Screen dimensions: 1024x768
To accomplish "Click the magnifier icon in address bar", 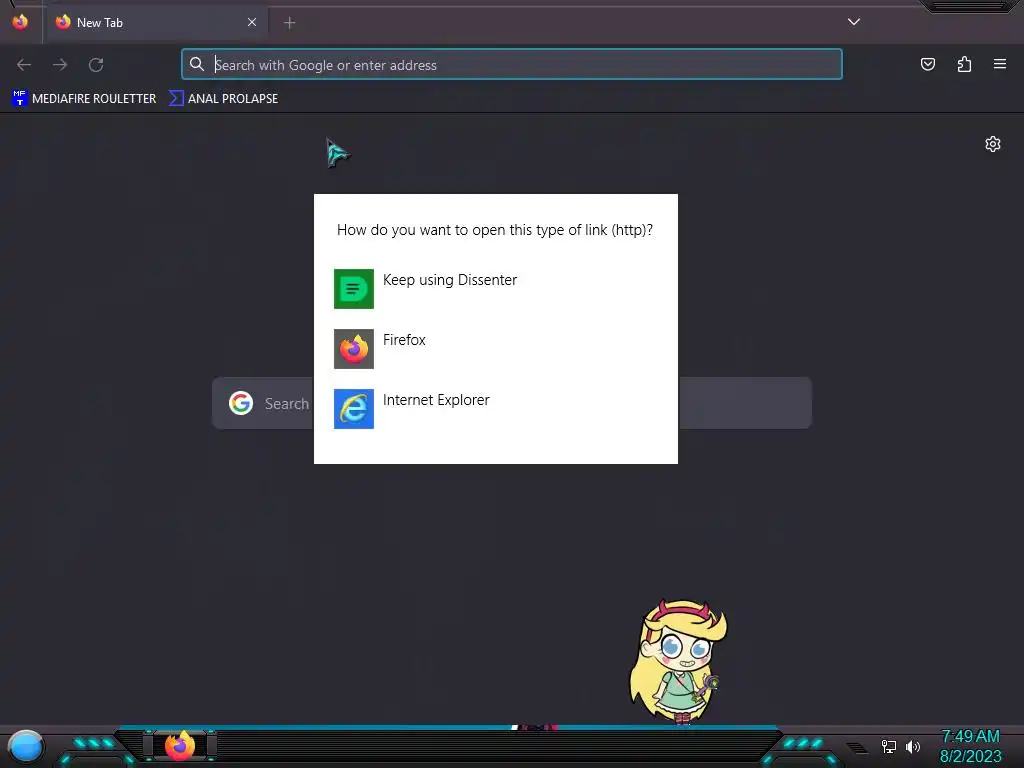I will tap(197, 64).
